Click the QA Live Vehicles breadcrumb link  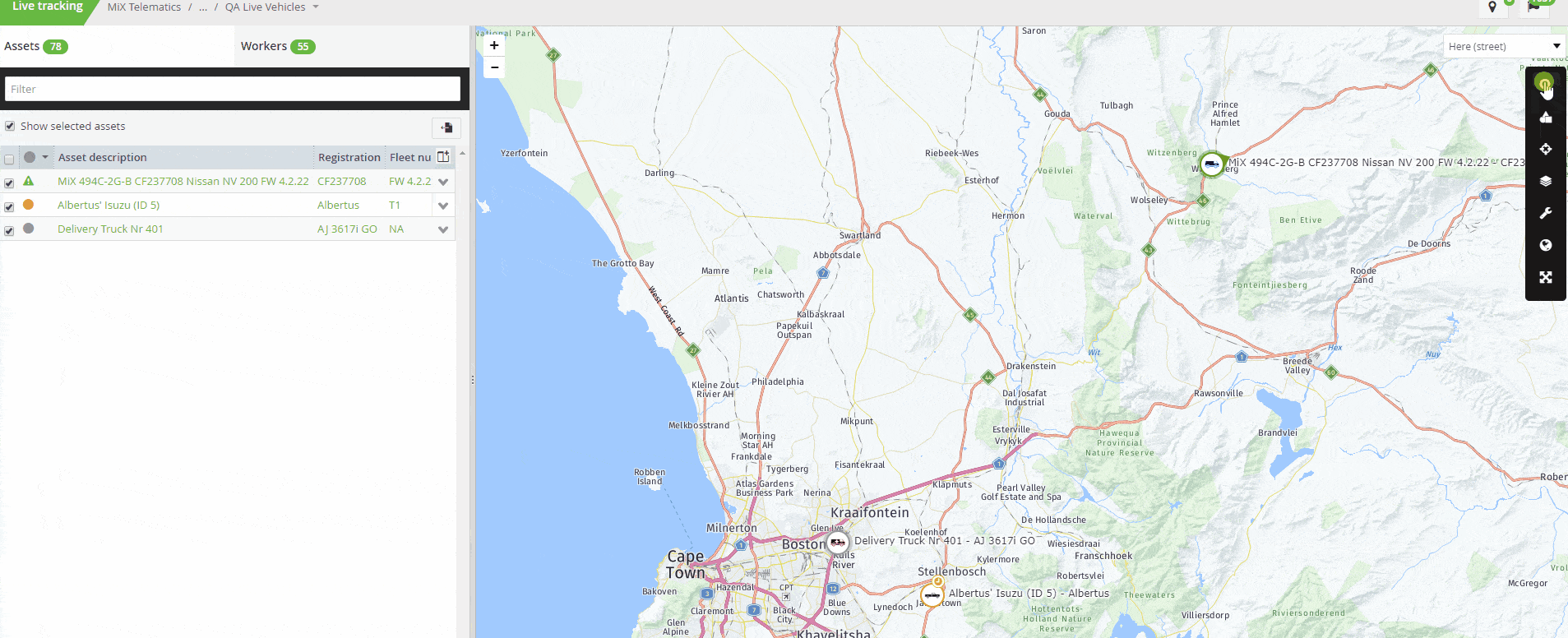click(x=266, y=7)
